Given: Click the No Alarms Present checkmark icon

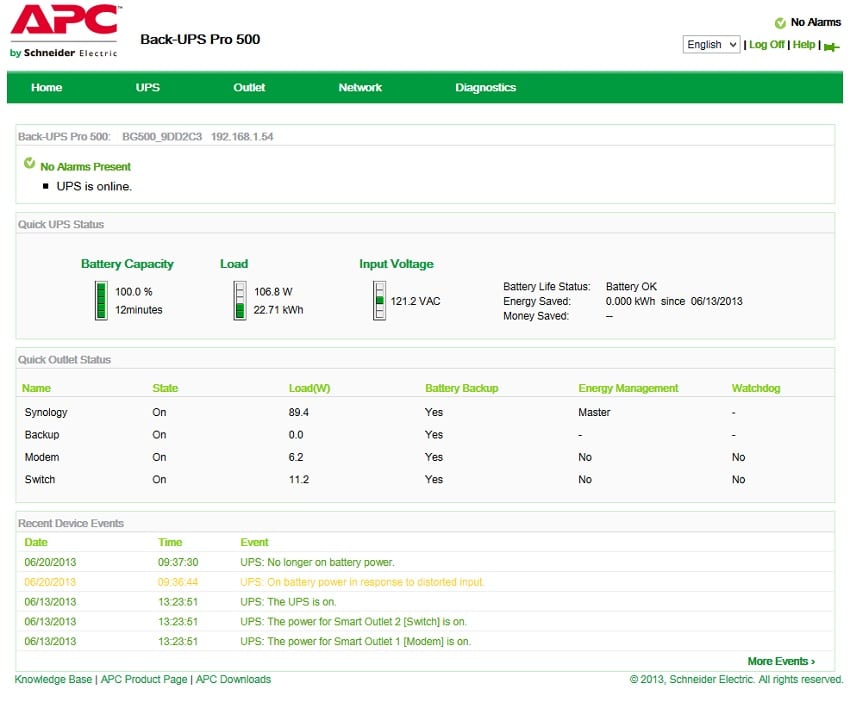Looking at the screenshot, I should pos(29,163).
